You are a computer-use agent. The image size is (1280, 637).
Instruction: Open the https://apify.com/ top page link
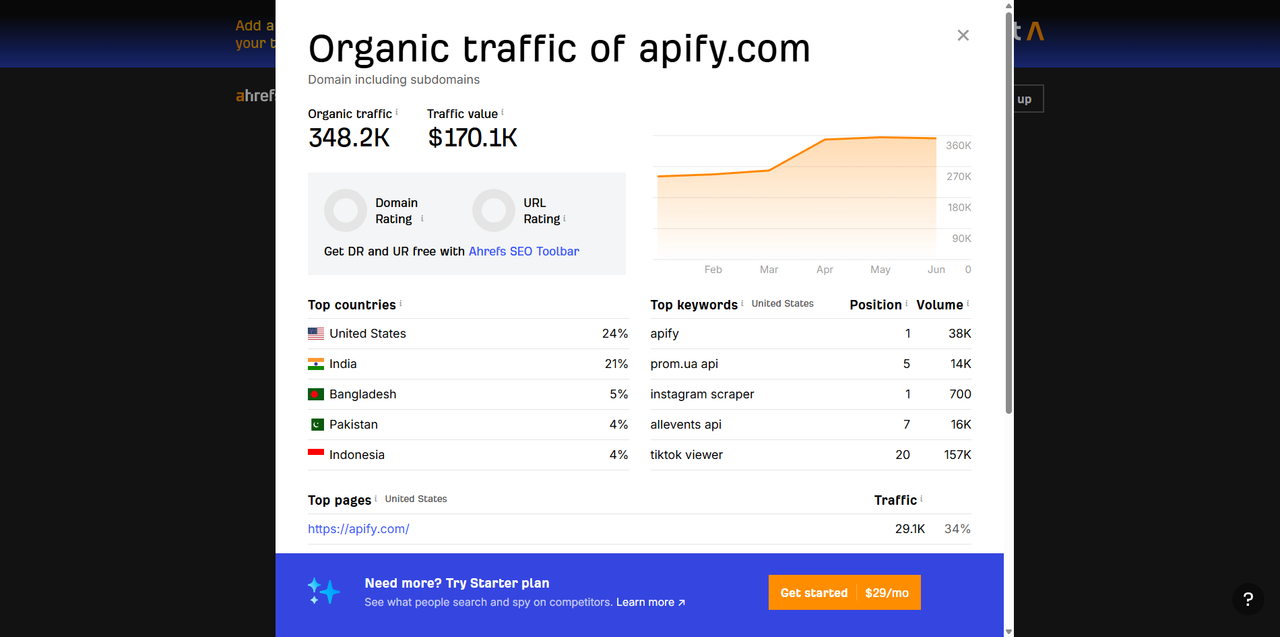(x=359, y=529)
